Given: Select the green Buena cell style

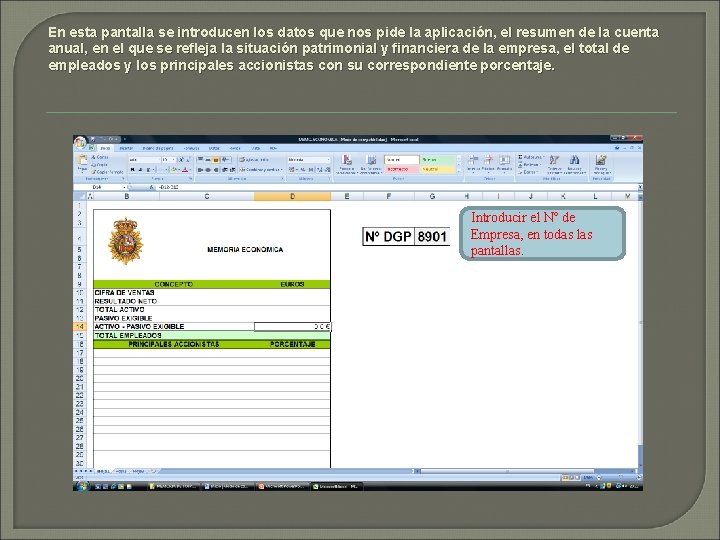Looking at the screenshot, I should pos(438,159).
